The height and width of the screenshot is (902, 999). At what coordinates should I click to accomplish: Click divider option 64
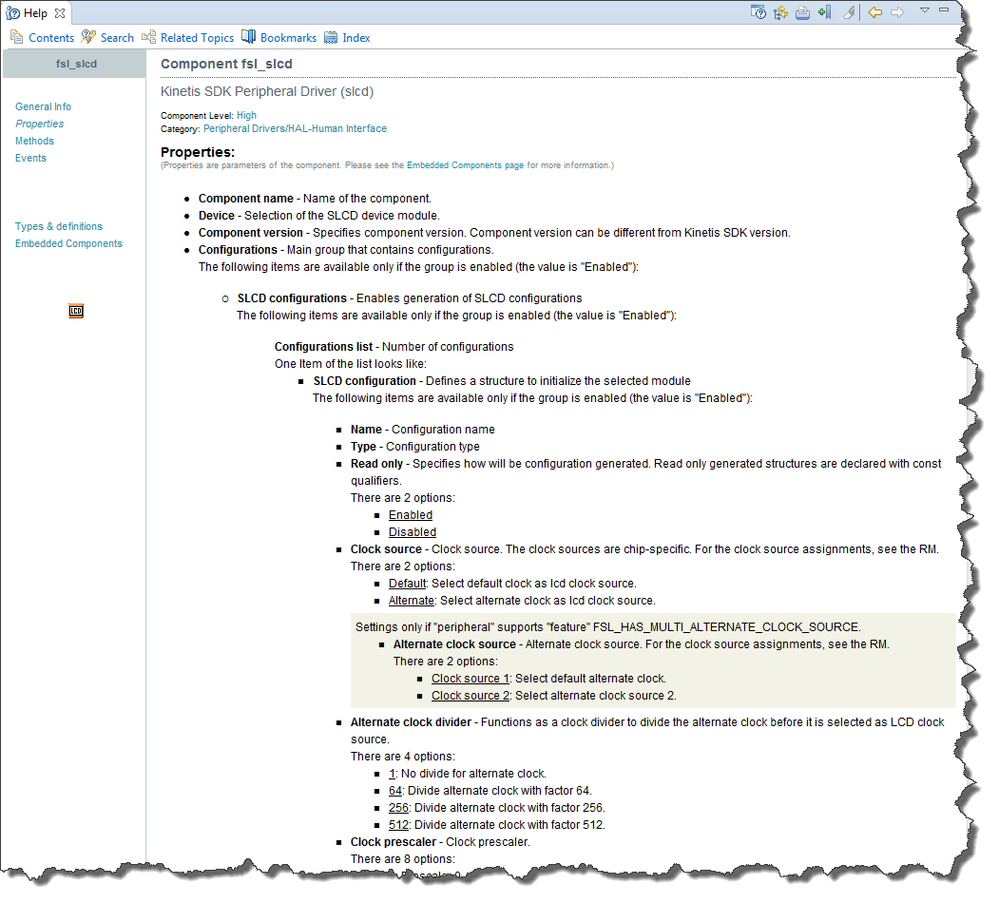(395, 791)
